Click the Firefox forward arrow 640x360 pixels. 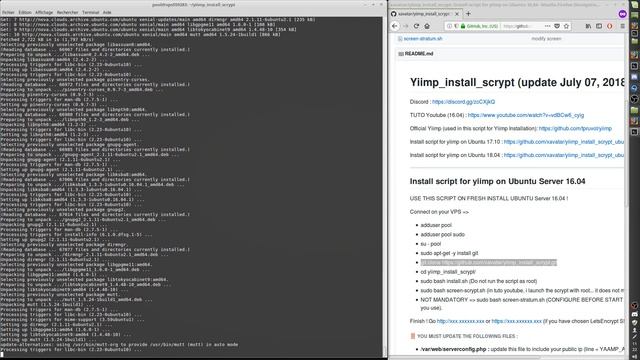tap(406, 26)
